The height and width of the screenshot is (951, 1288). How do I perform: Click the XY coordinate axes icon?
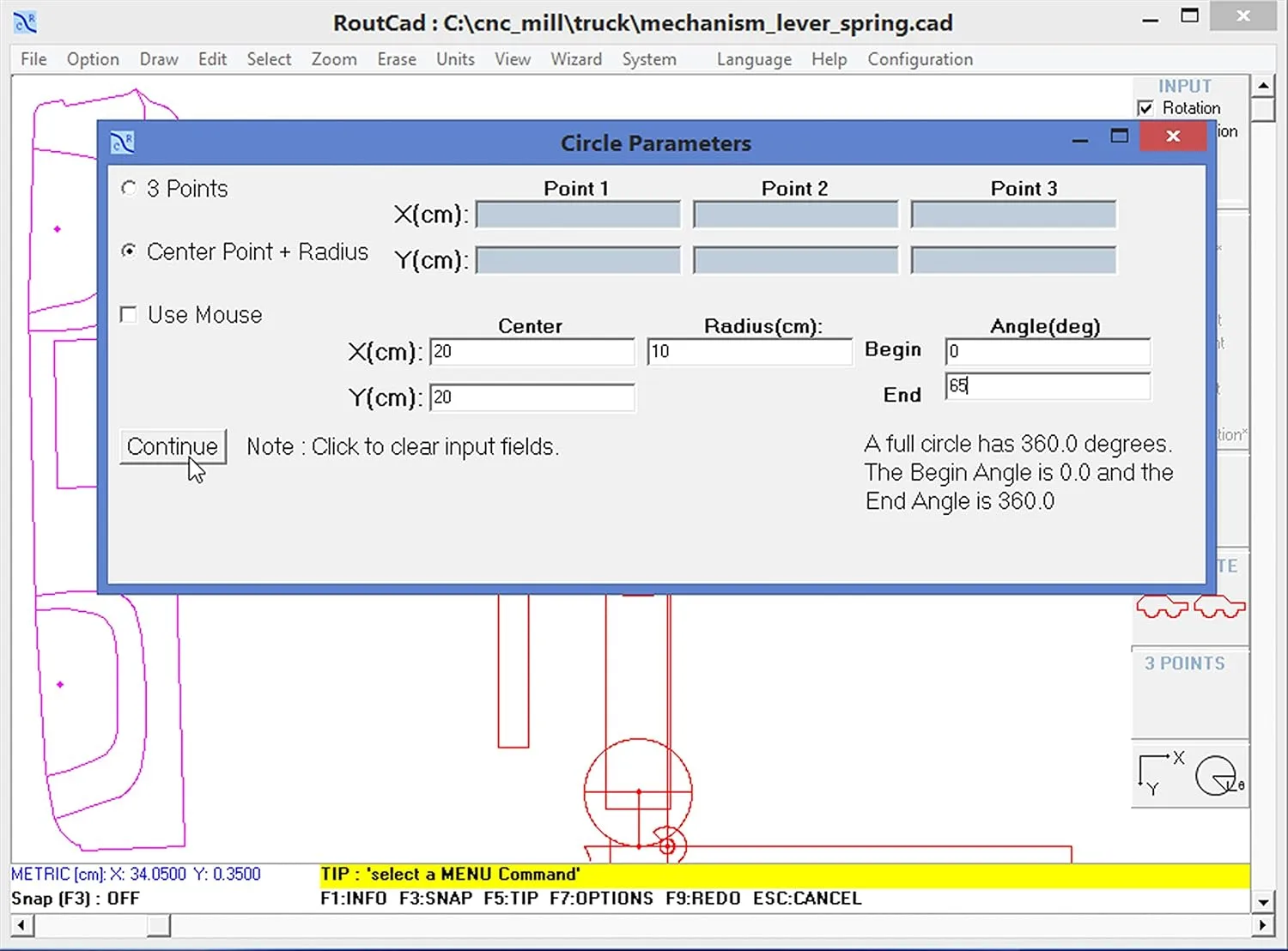[x=1157, y=772]
